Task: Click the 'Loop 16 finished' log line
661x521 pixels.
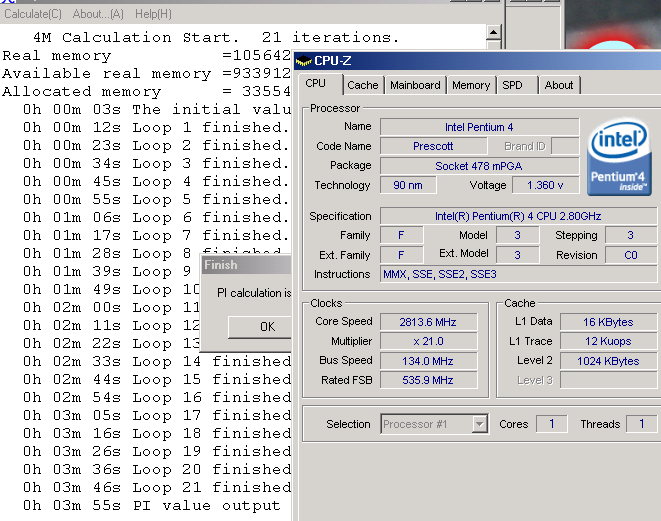Action: [x=157, y=397]
